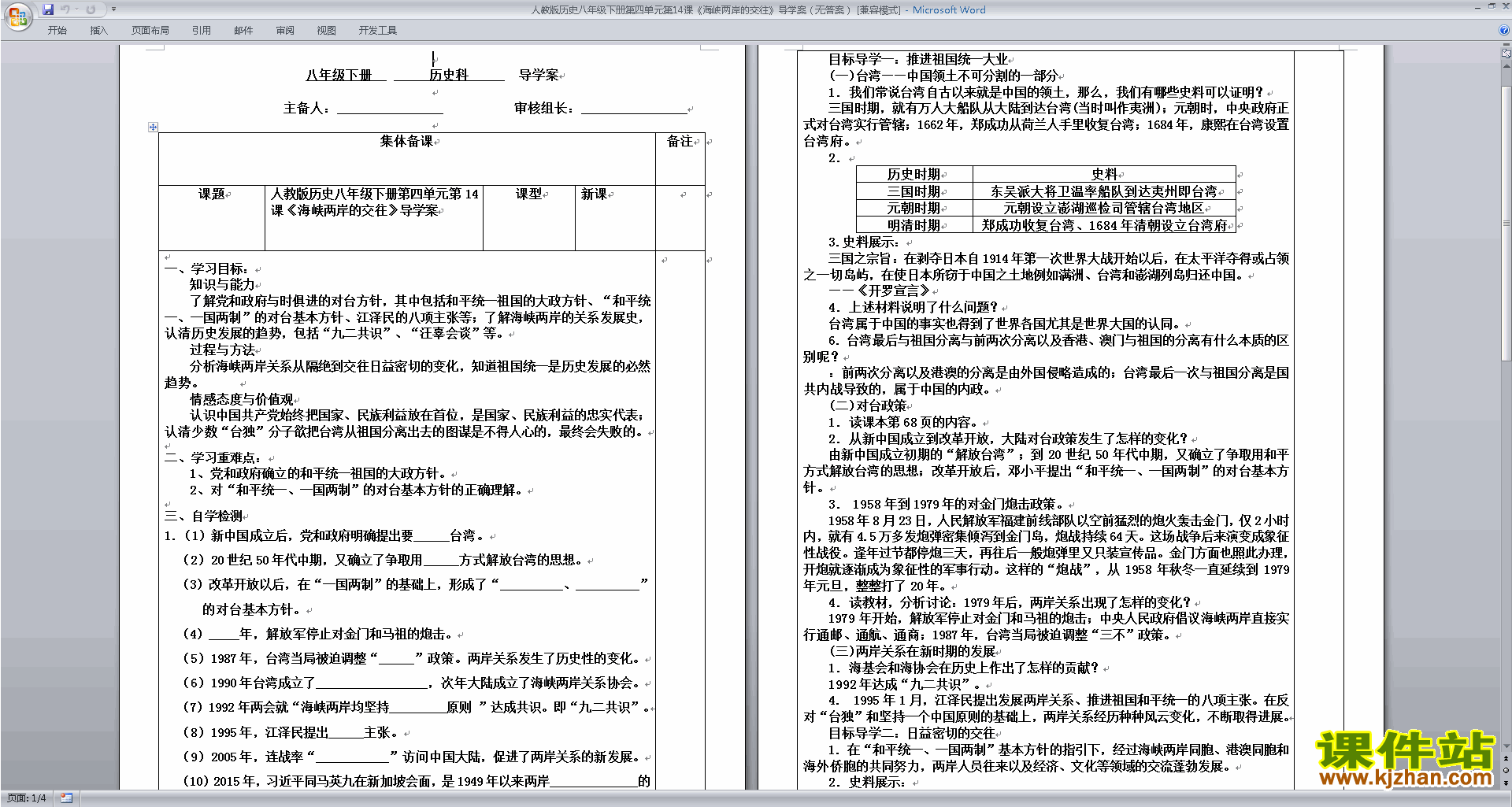Click the Redo icon

coord(91,9)
